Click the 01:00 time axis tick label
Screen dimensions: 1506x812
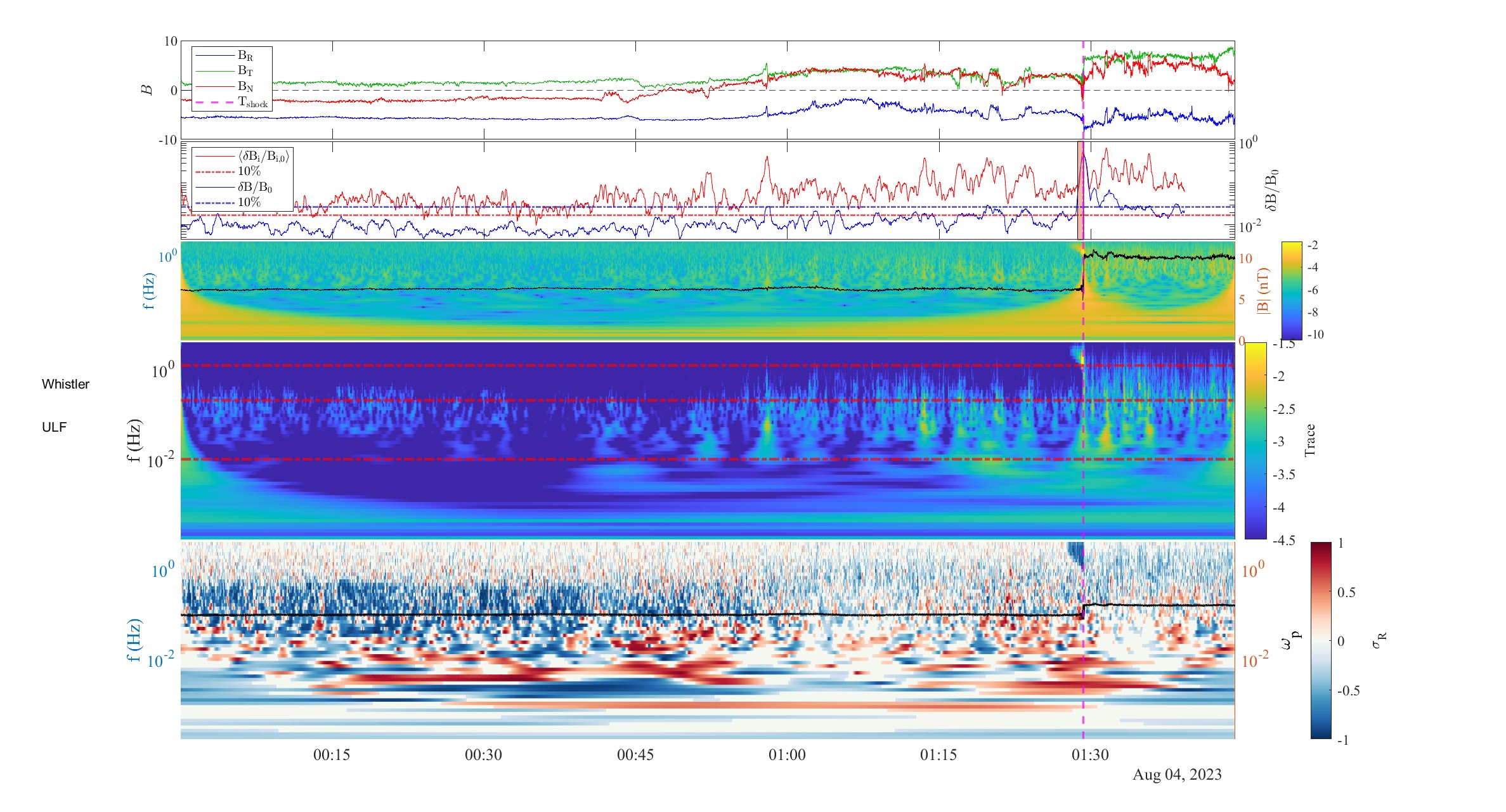(x=787, y=755)
